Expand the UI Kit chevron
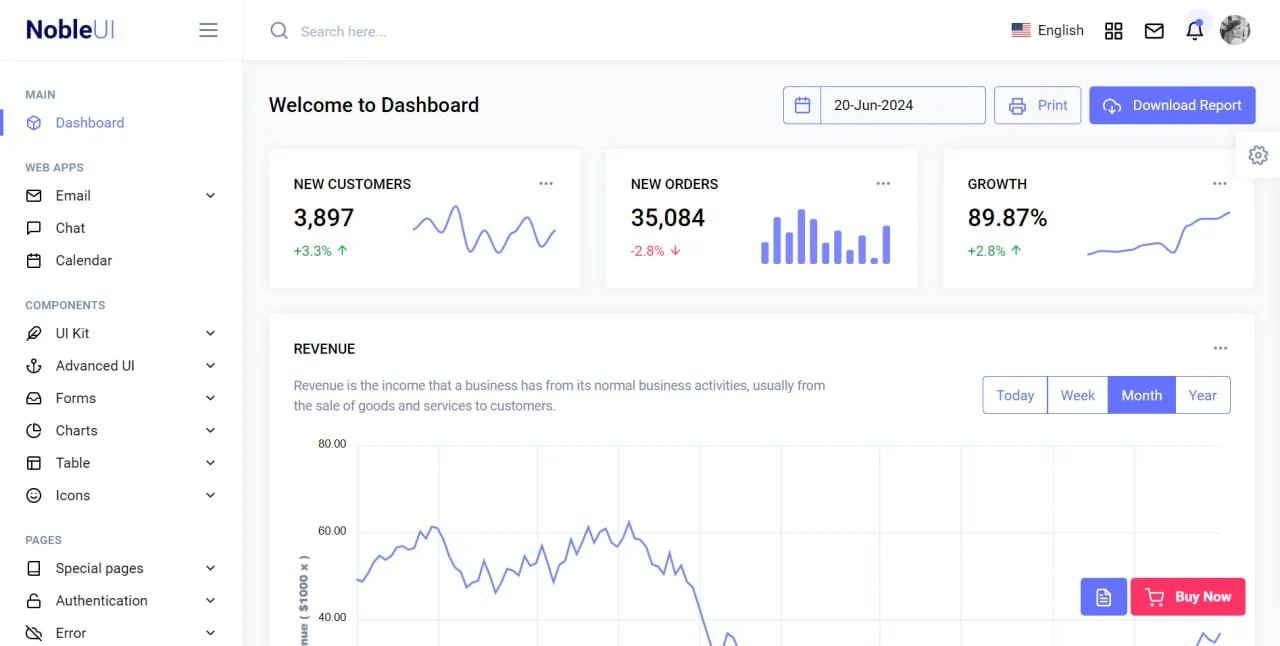Viewport: 1280px width, 646px height. 210,333
